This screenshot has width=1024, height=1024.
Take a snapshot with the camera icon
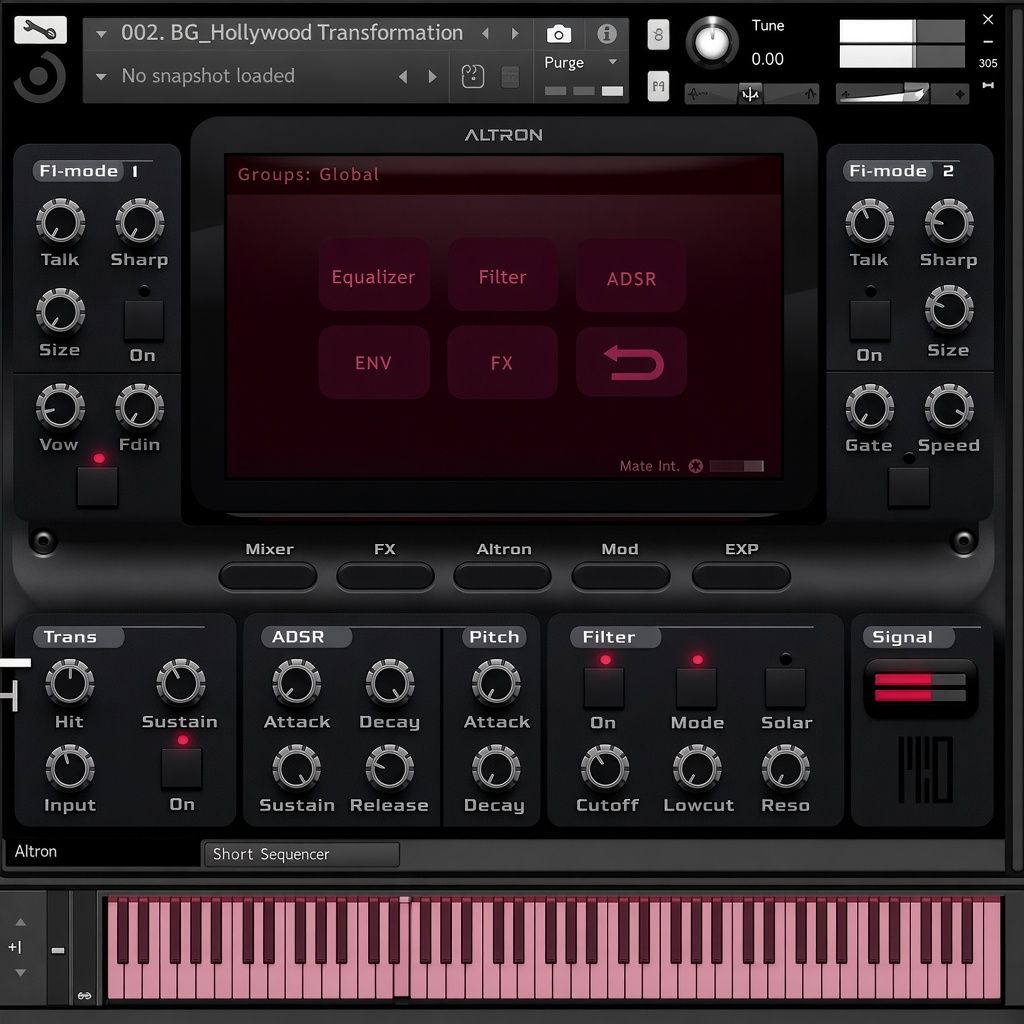(558, 33)
